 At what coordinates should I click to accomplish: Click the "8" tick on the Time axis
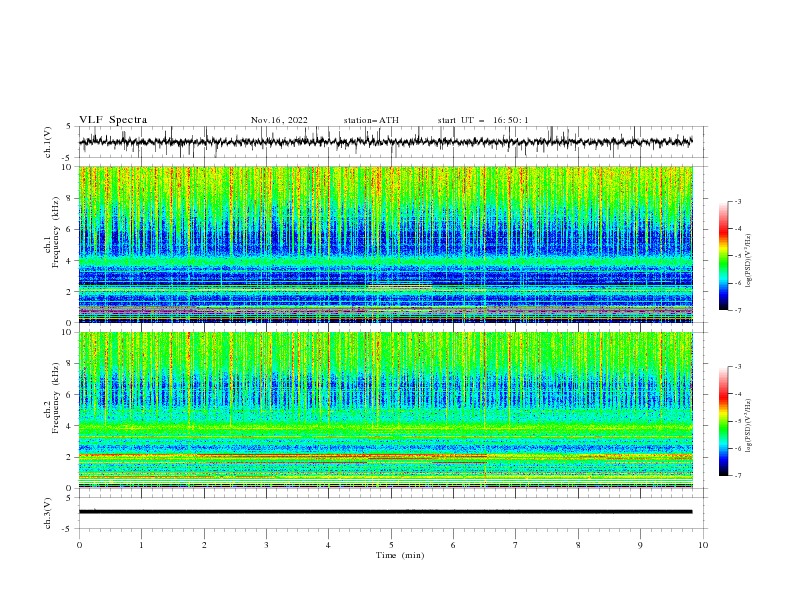[x=578, y=545]
